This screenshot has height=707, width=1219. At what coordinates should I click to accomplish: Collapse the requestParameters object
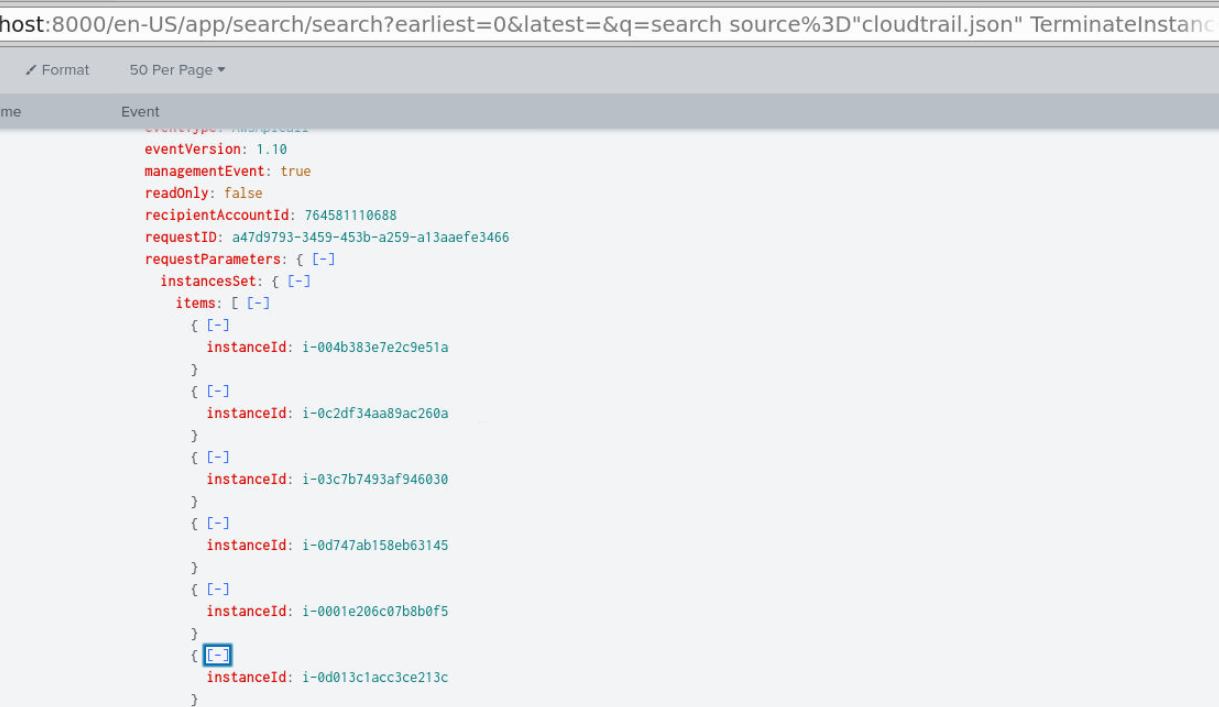(x=323, y=259)
